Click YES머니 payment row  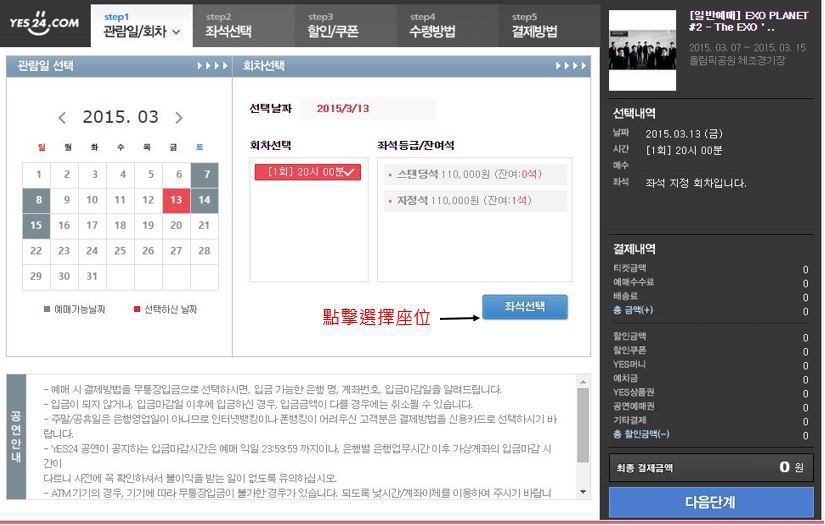click(x=711, y=365)
